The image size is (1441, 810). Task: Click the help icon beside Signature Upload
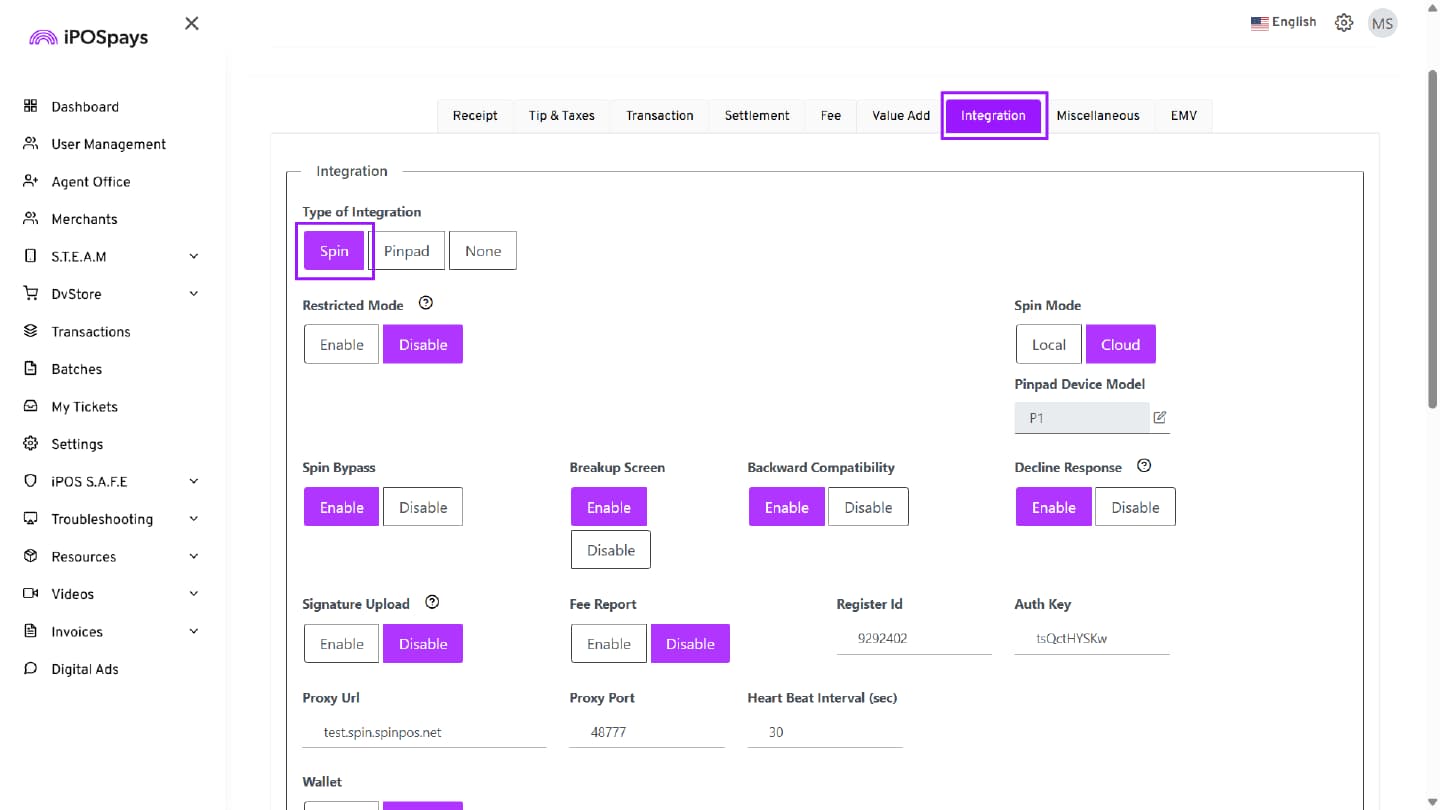point(432,603)
